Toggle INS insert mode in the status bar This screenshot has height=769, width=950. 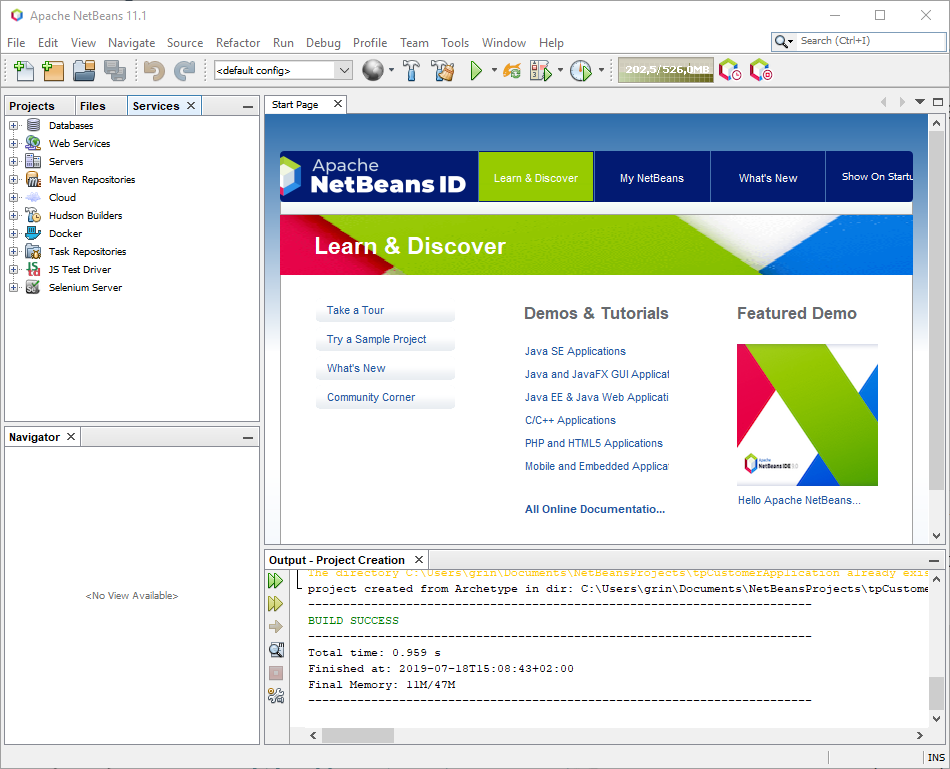click(x=935, y=757)
